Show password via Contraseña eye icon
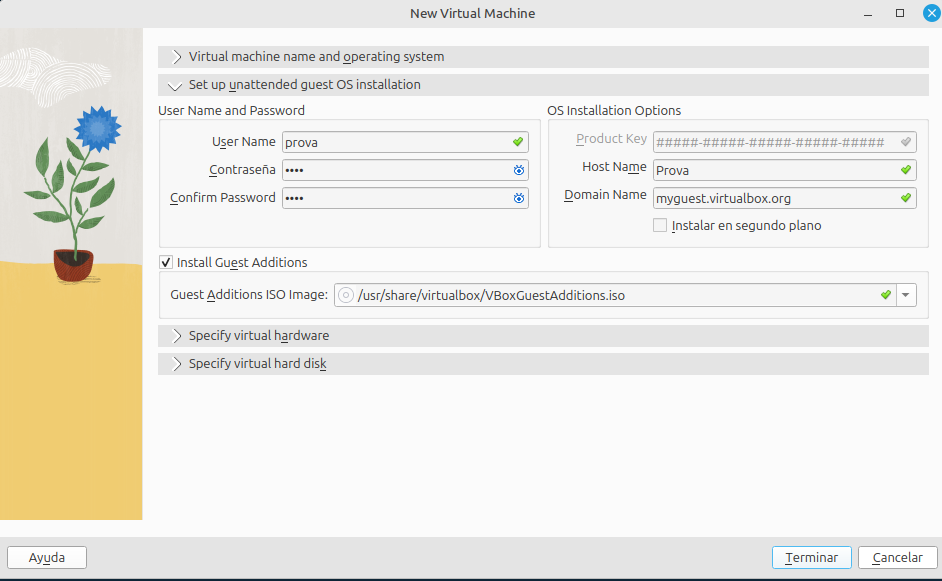Screen dimensions: 942x581 pyautogui.click(x=518, y=170)
